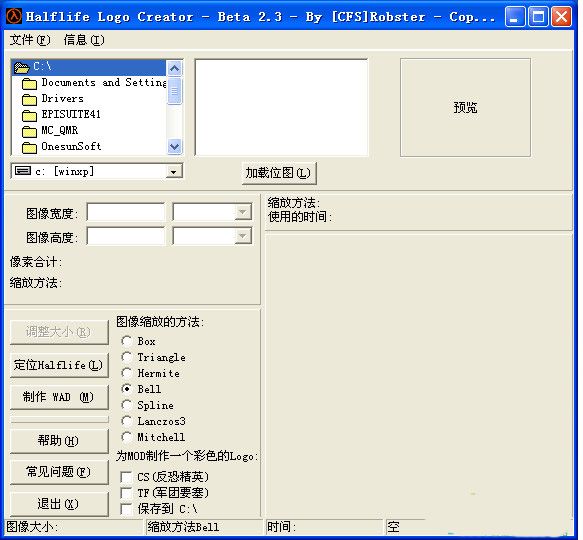Maximize the Halflife Logo Creator window
This screenshot has width=583, height=540.
(538, 16)
